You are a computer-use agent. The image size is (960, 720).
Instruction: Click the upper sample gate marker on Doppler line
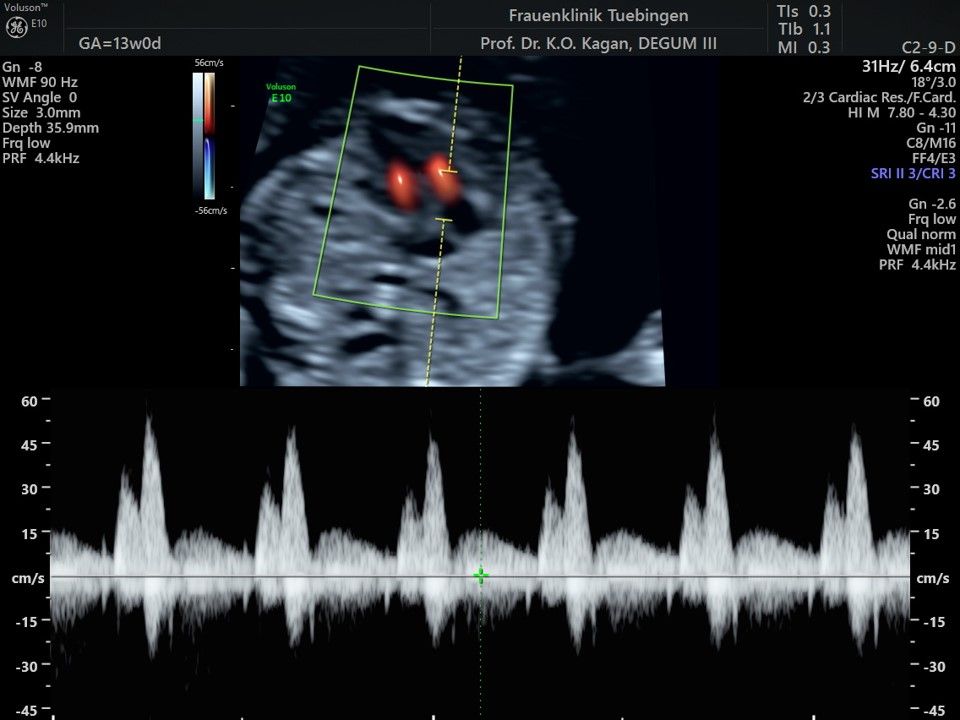coord(449,171)
